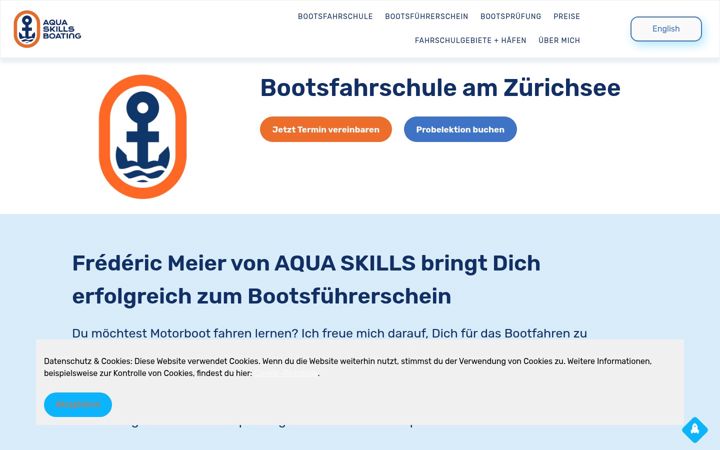Click Probelektion buchen button
720x450 pixels.
460,129
